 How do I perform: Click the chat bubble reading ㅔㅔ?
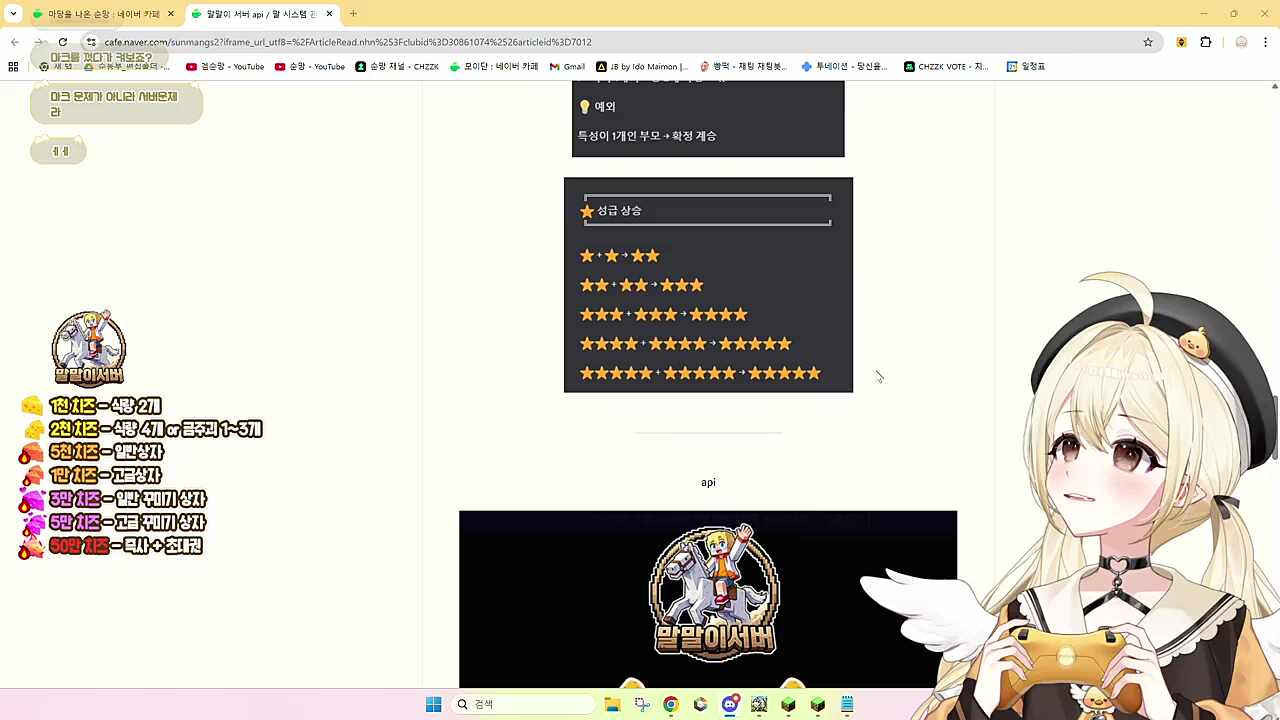point(58,151)
